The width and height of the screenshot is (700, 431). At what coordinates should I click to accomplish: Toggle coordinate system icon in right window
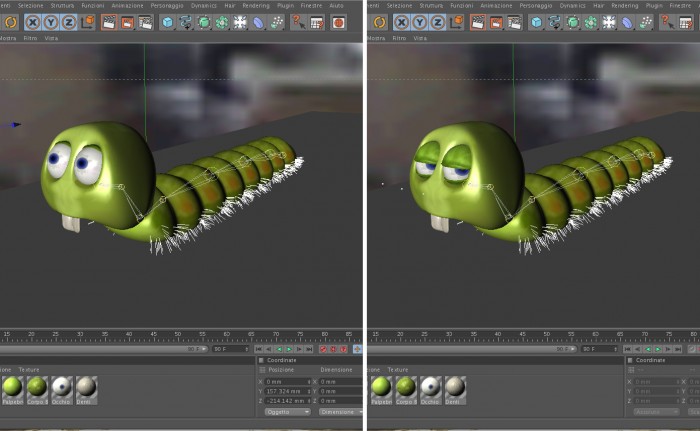pos(458,21)
